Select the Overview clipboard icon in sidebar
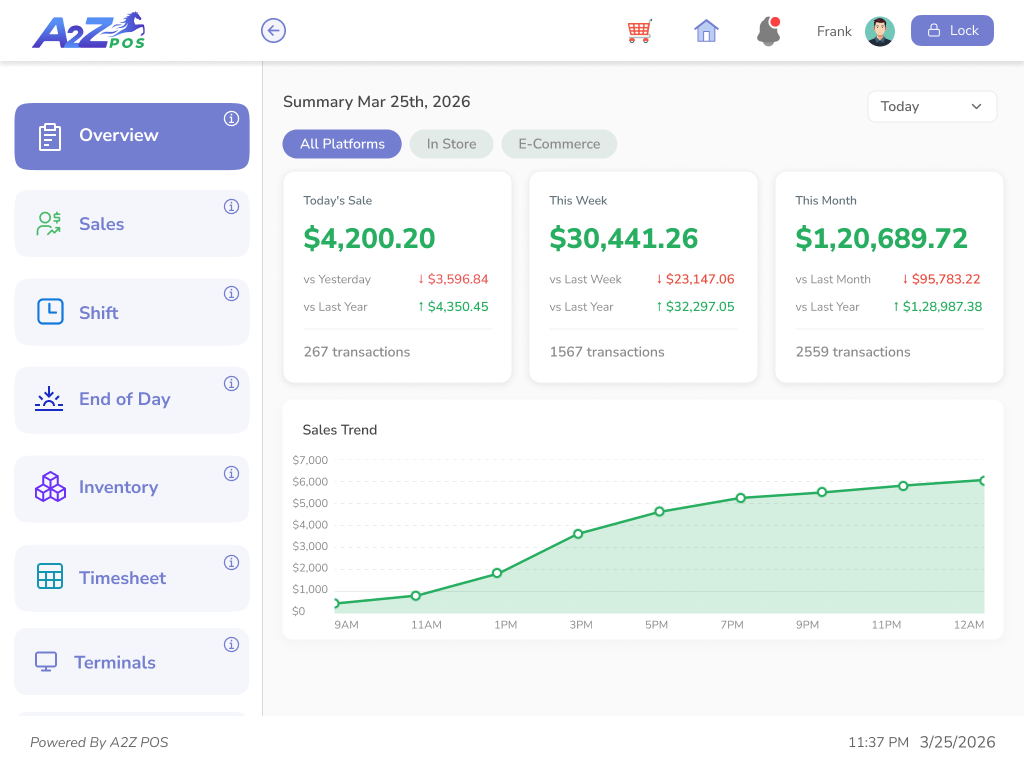Image resolution: width=1024 pixels, height=768 pixels. (x=48, y=135)
